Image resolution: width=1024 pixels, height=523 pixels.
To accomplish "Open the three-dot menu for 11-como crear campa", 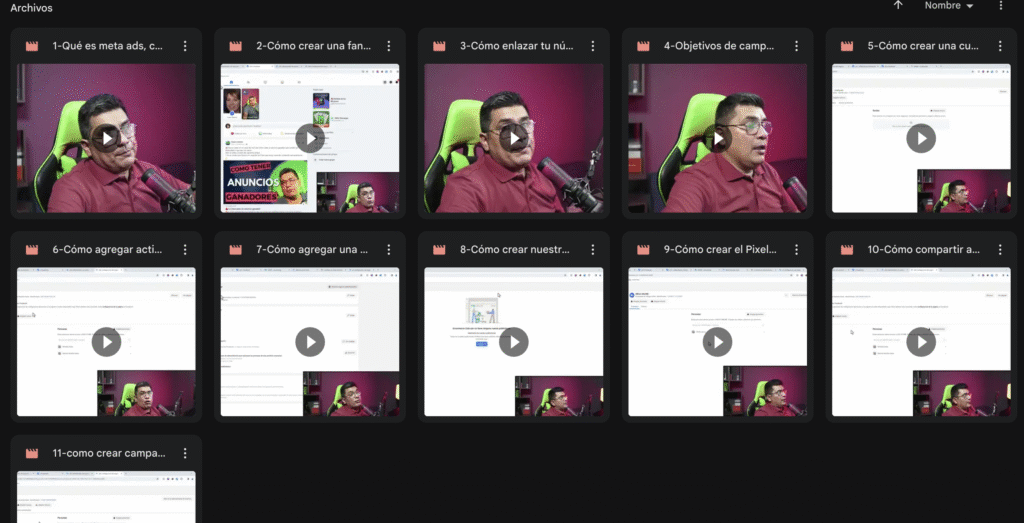I will [x=185, y=453].
